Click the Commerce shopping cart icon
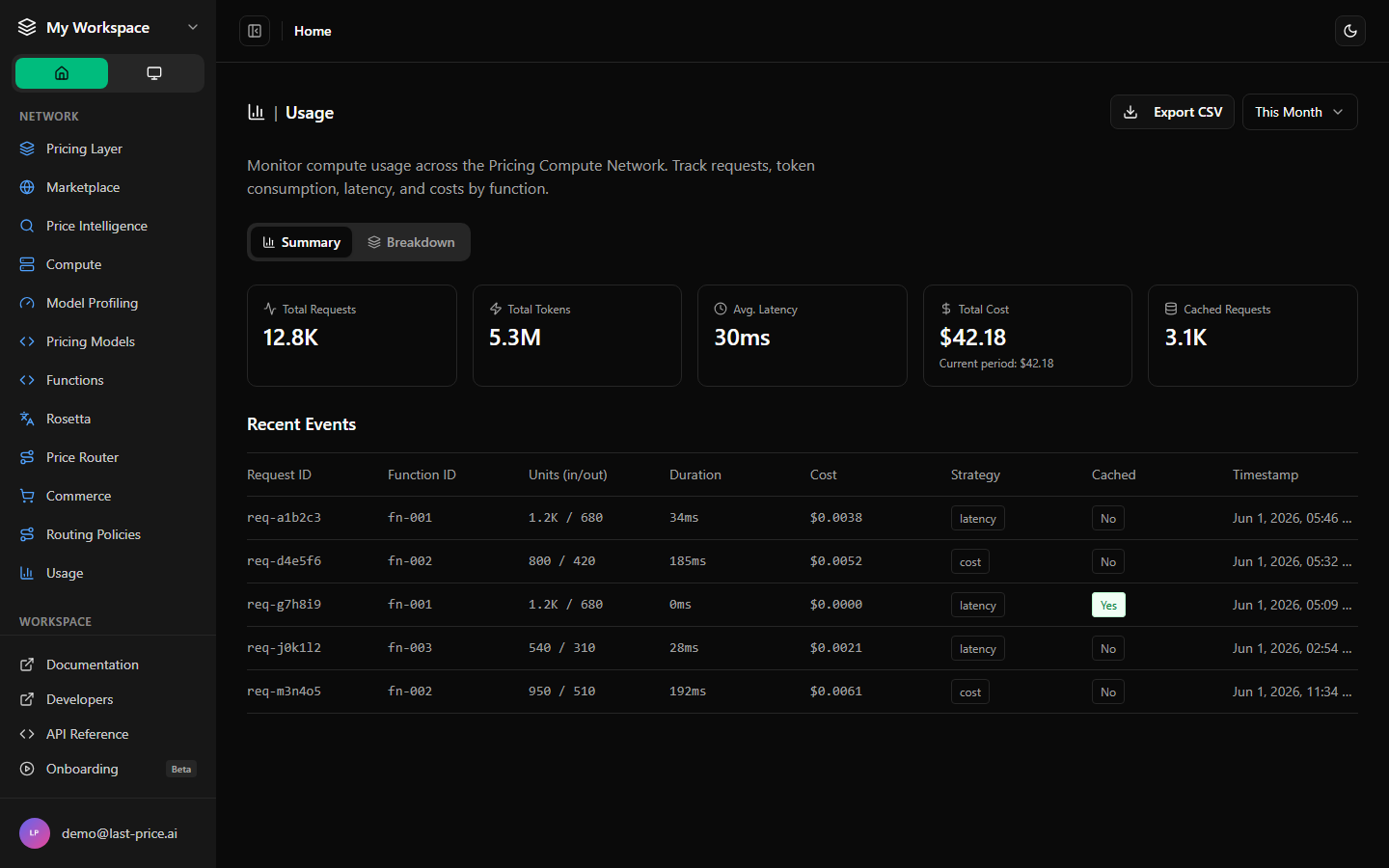This screenshot has width=1389, height=868. point(27,496)
